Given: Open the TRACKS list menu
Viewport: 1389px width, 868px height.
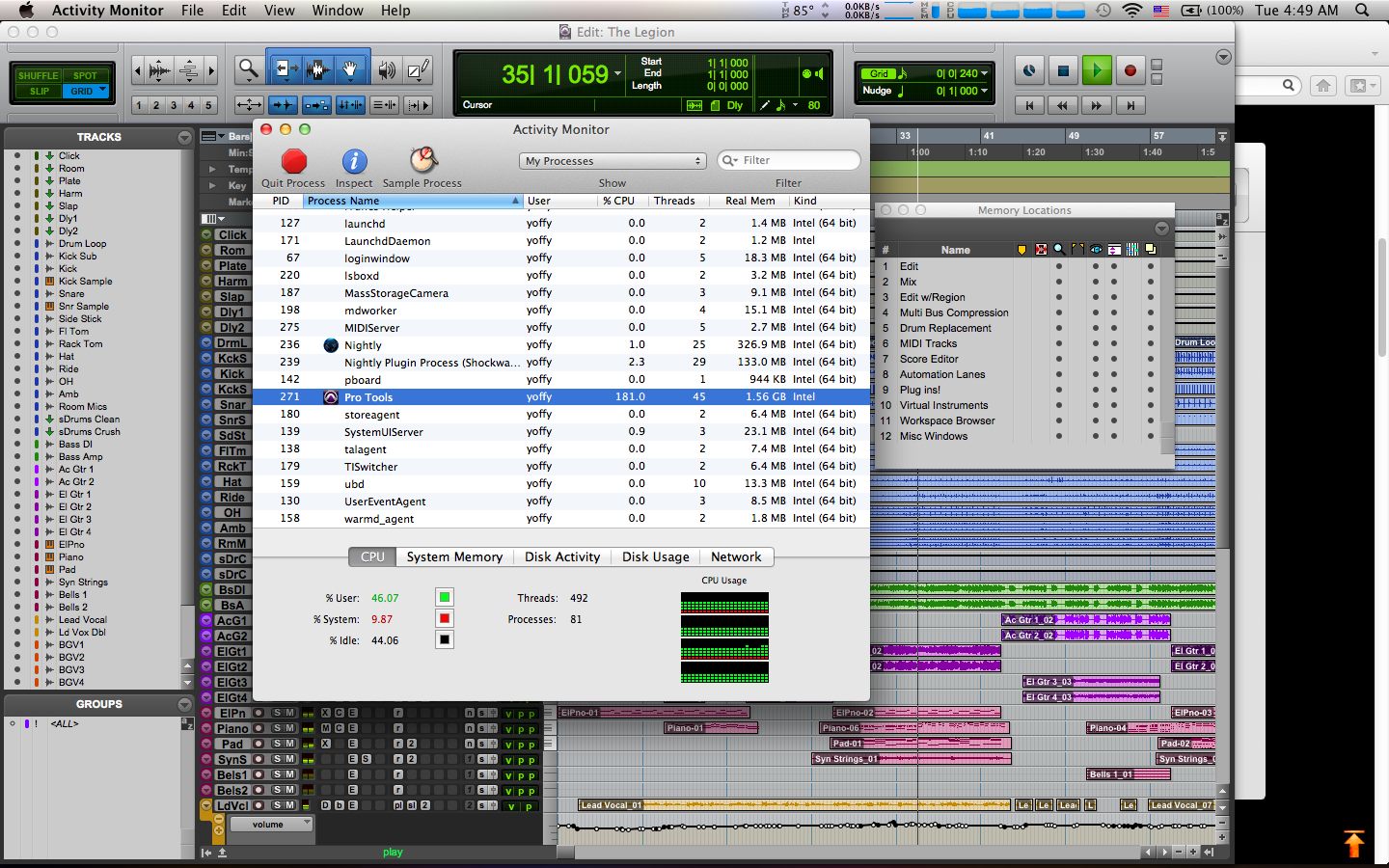Looking at the screenshot, I should pos(184,138).
